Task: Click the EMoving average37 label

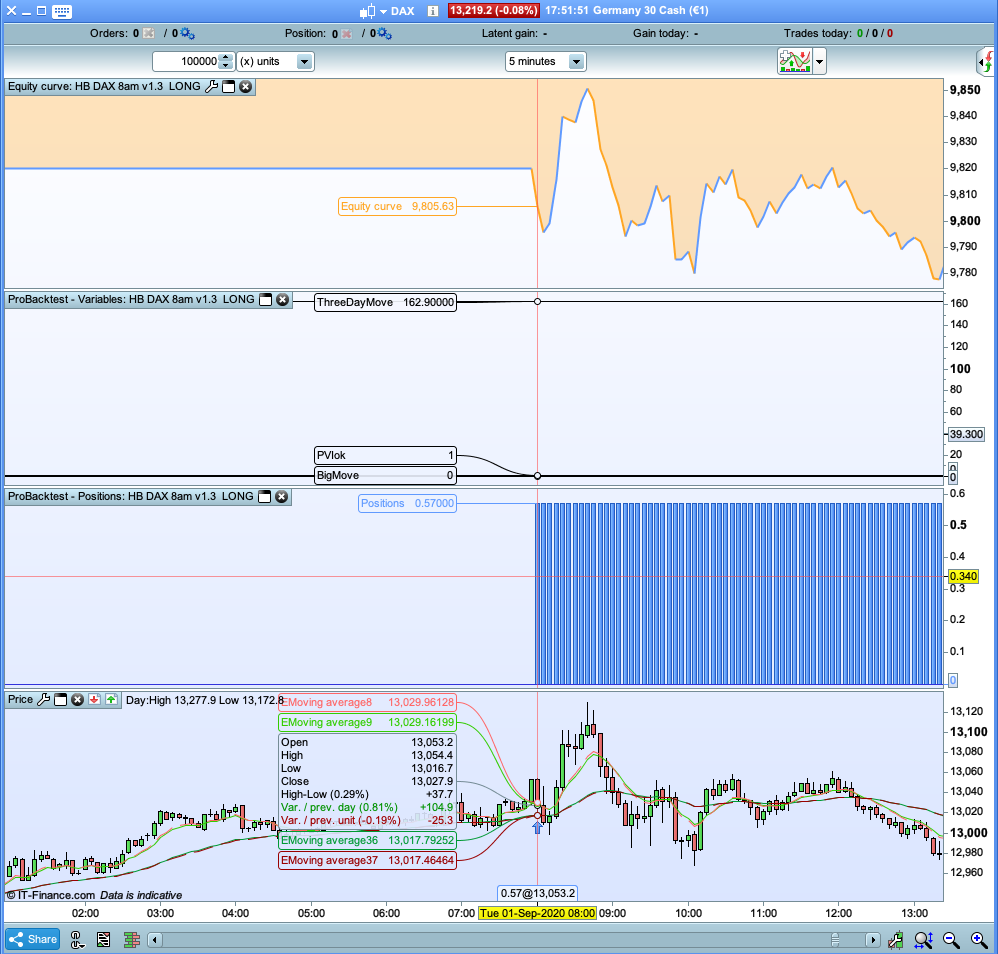Action: click(x=367, y=860)
